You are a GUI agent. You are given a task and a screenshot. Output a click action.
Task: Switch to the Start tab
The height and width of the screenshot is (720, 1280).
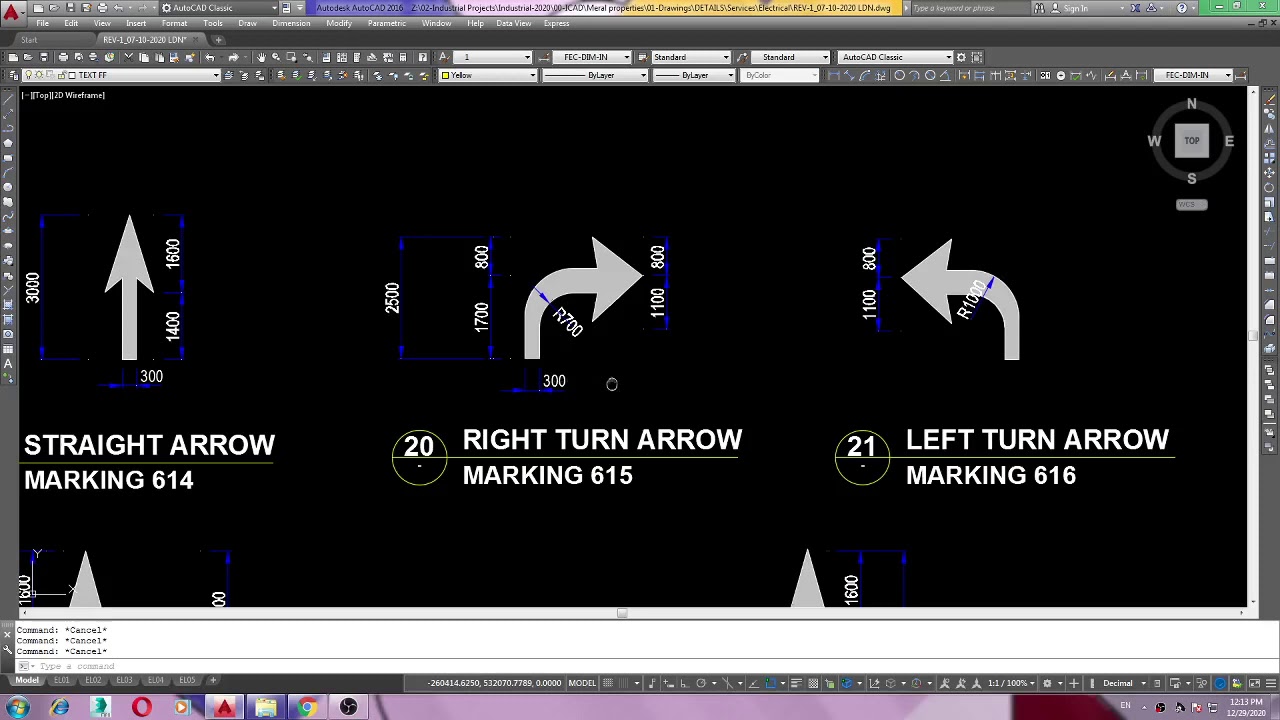[x=29, y=40]
